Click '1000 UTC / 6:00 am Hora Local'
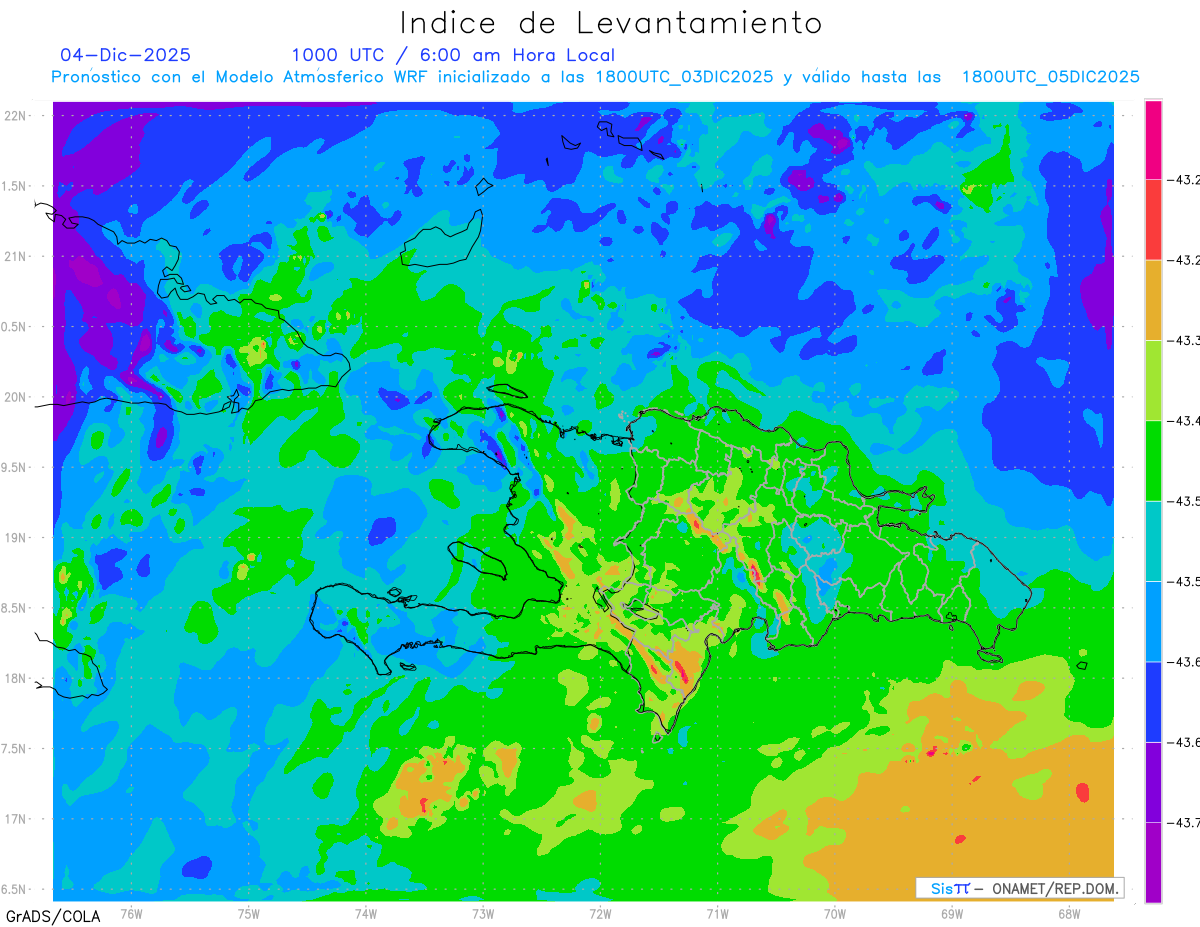 [453, 56]
